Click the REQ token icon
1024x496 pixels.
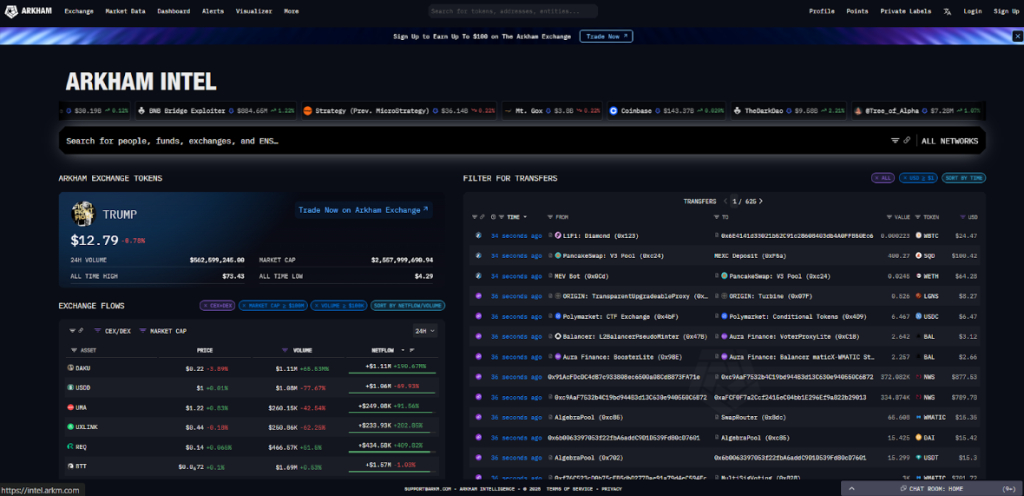[x=71, y=446]
